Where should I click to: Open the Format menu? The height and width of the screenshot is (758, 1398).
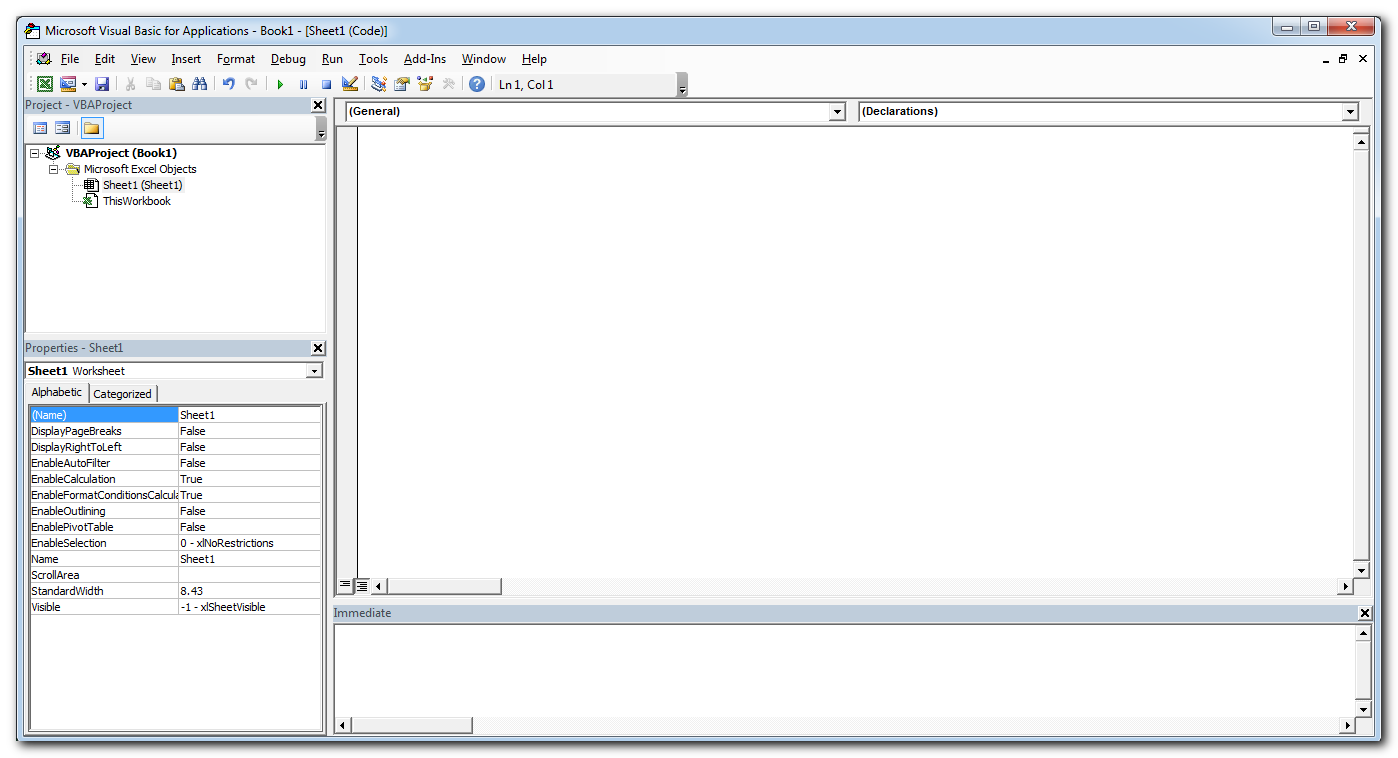(x=236, y=59)
